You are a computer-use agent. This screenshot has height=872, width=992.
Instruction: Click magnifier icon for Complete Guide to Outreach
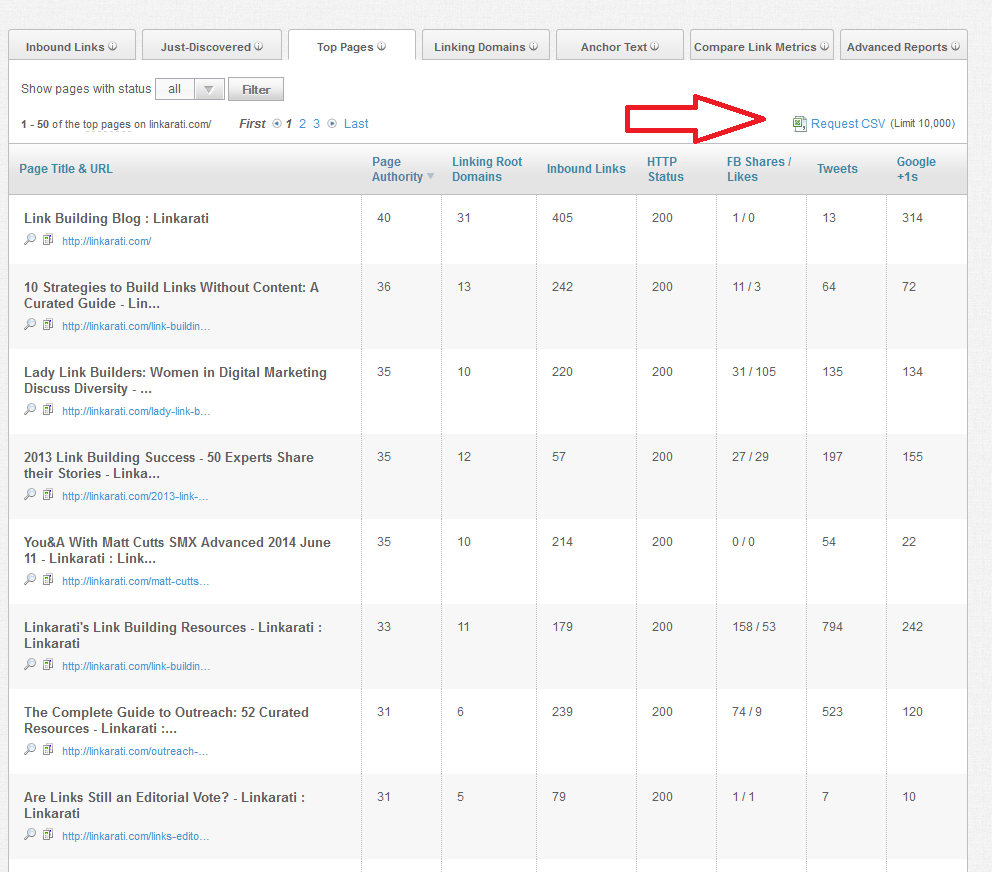click(x=30, y=749)
